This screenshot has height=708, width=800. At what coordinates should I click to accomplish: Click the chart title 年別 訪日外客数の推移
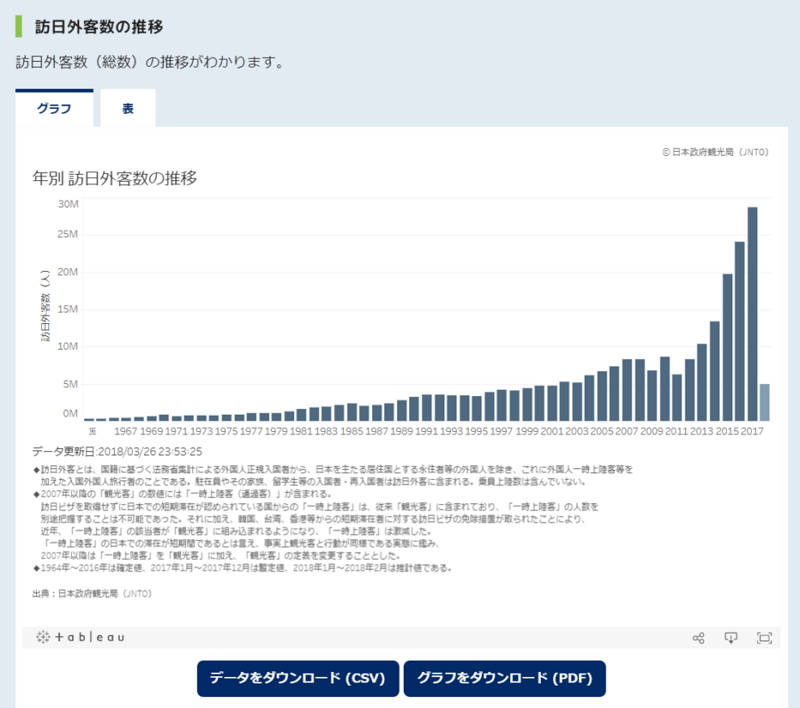click(115, 178)
